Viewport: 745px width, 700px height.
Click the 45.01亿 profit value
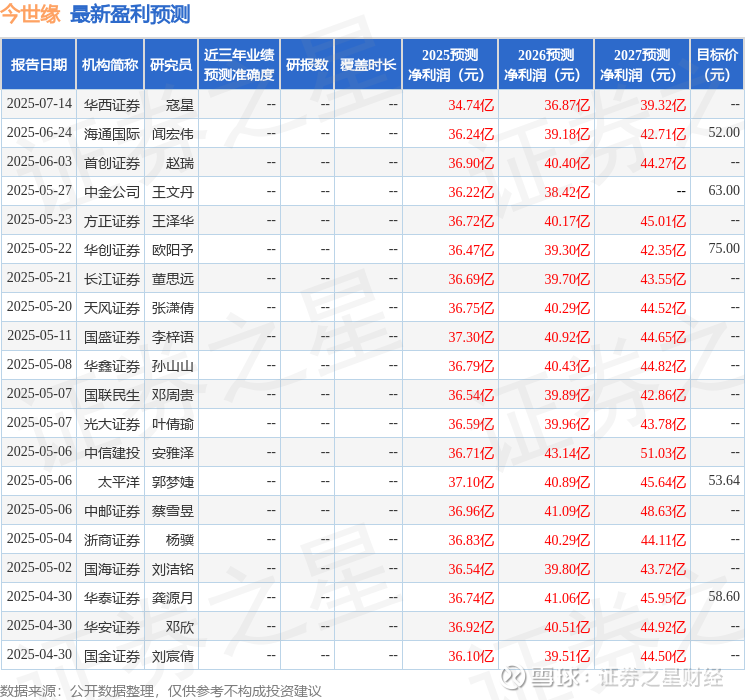point(663,221)
